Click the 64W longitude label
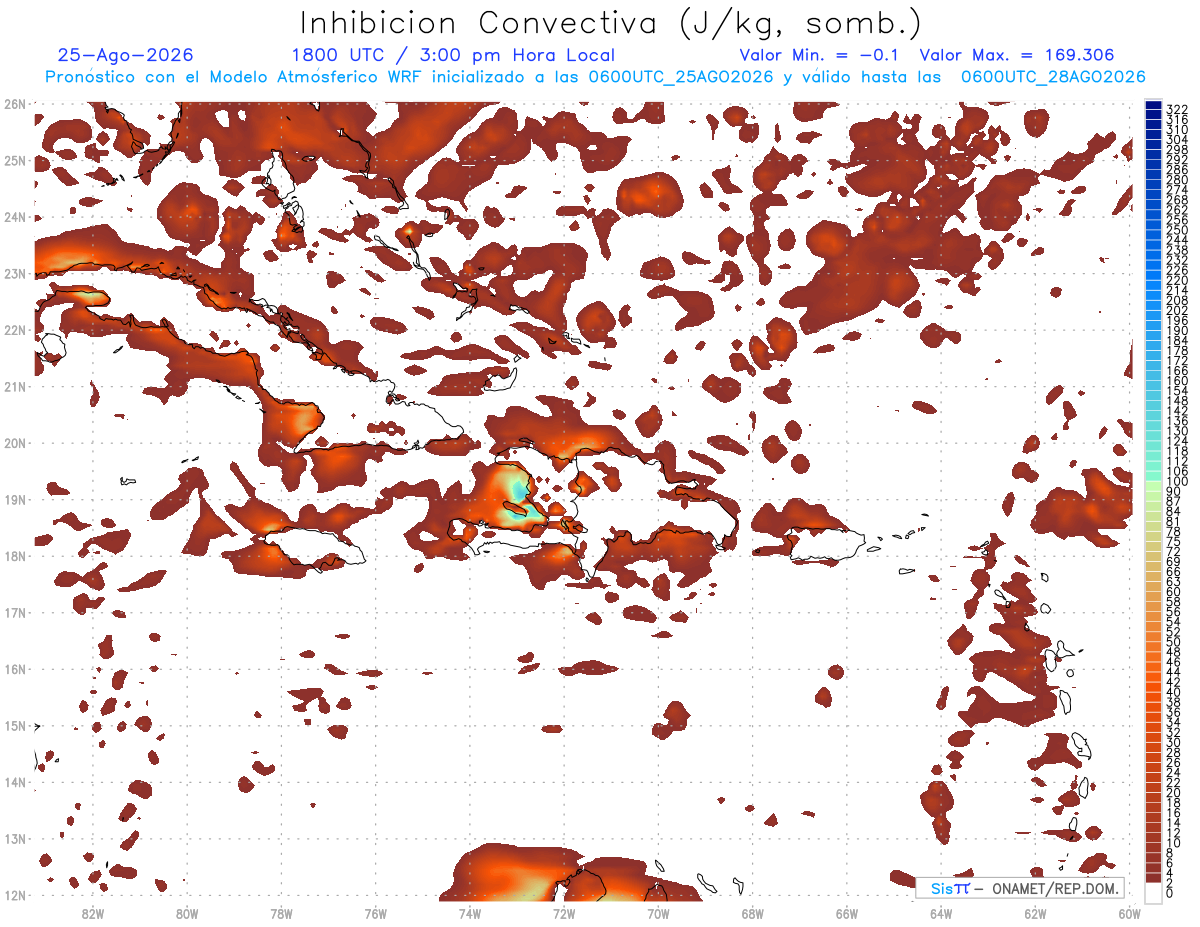The width and height of the screenshot is (1200, 927). pyautogui.click(x=941, y=913)
